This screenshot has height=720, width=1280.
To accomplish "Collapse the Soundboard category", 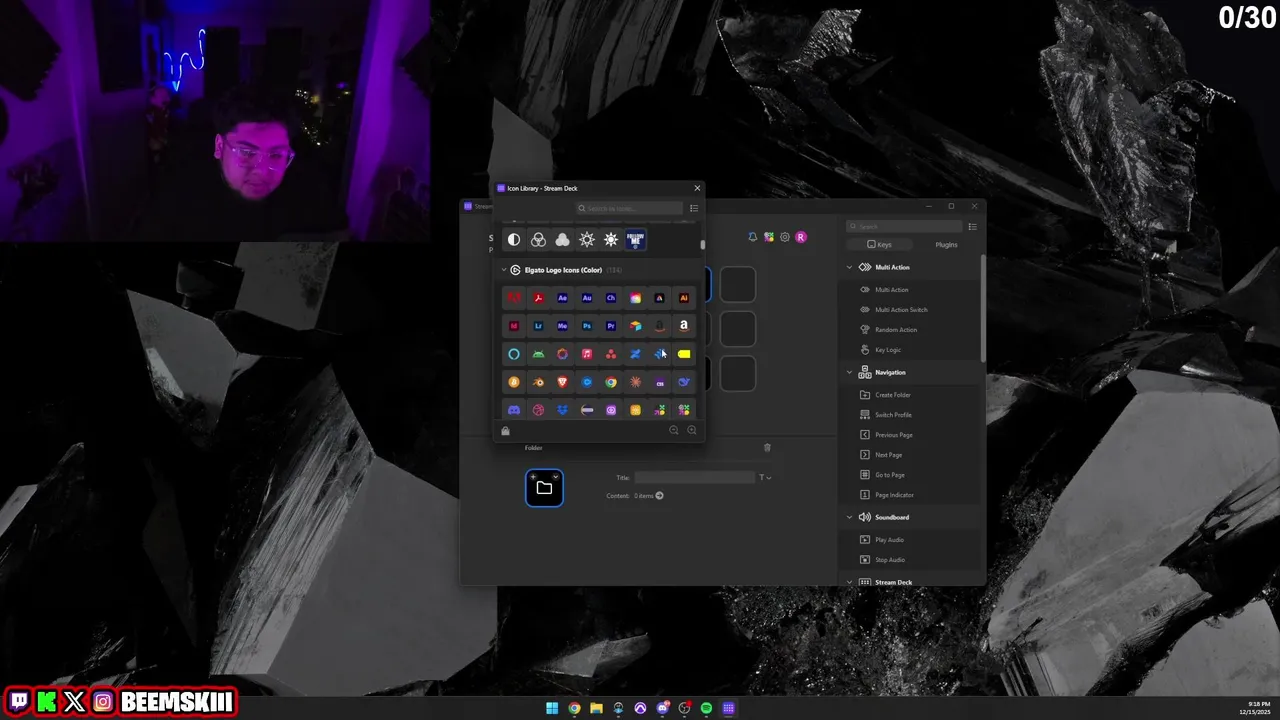I will tap(850, 517).
